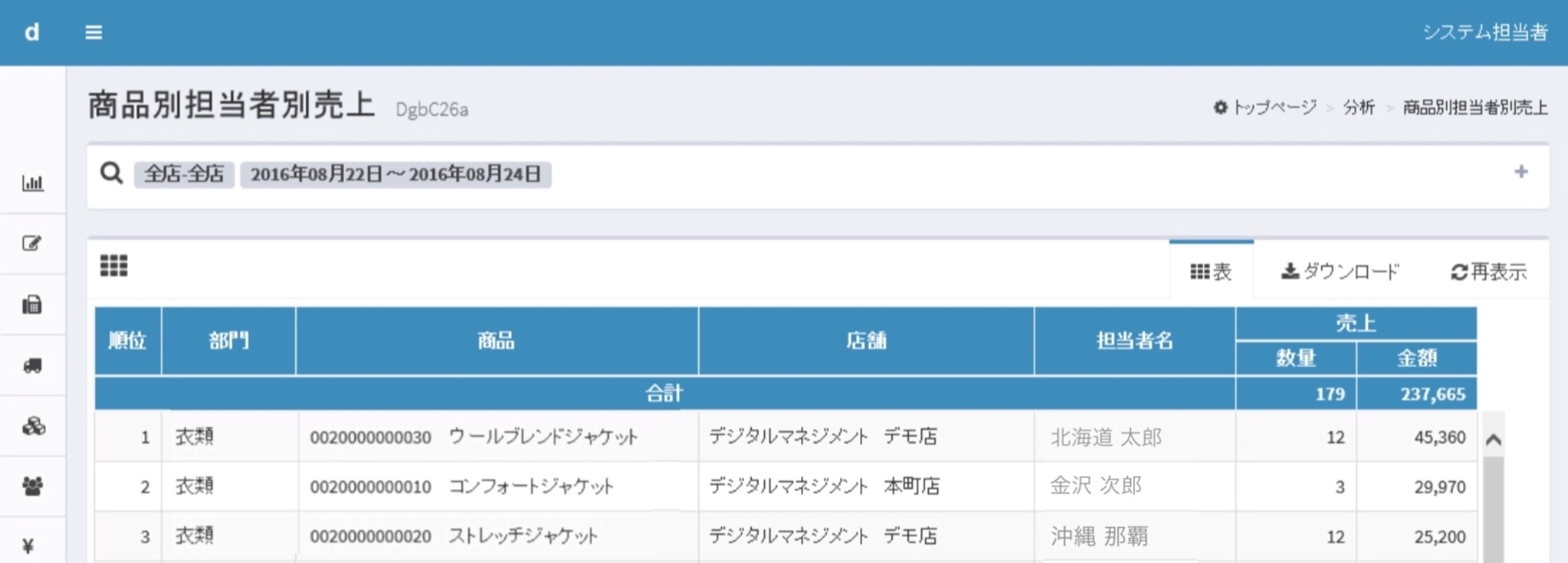Click the 合計 total row label
Screen dimensions: 1568x563
click(x=664, y=393)
